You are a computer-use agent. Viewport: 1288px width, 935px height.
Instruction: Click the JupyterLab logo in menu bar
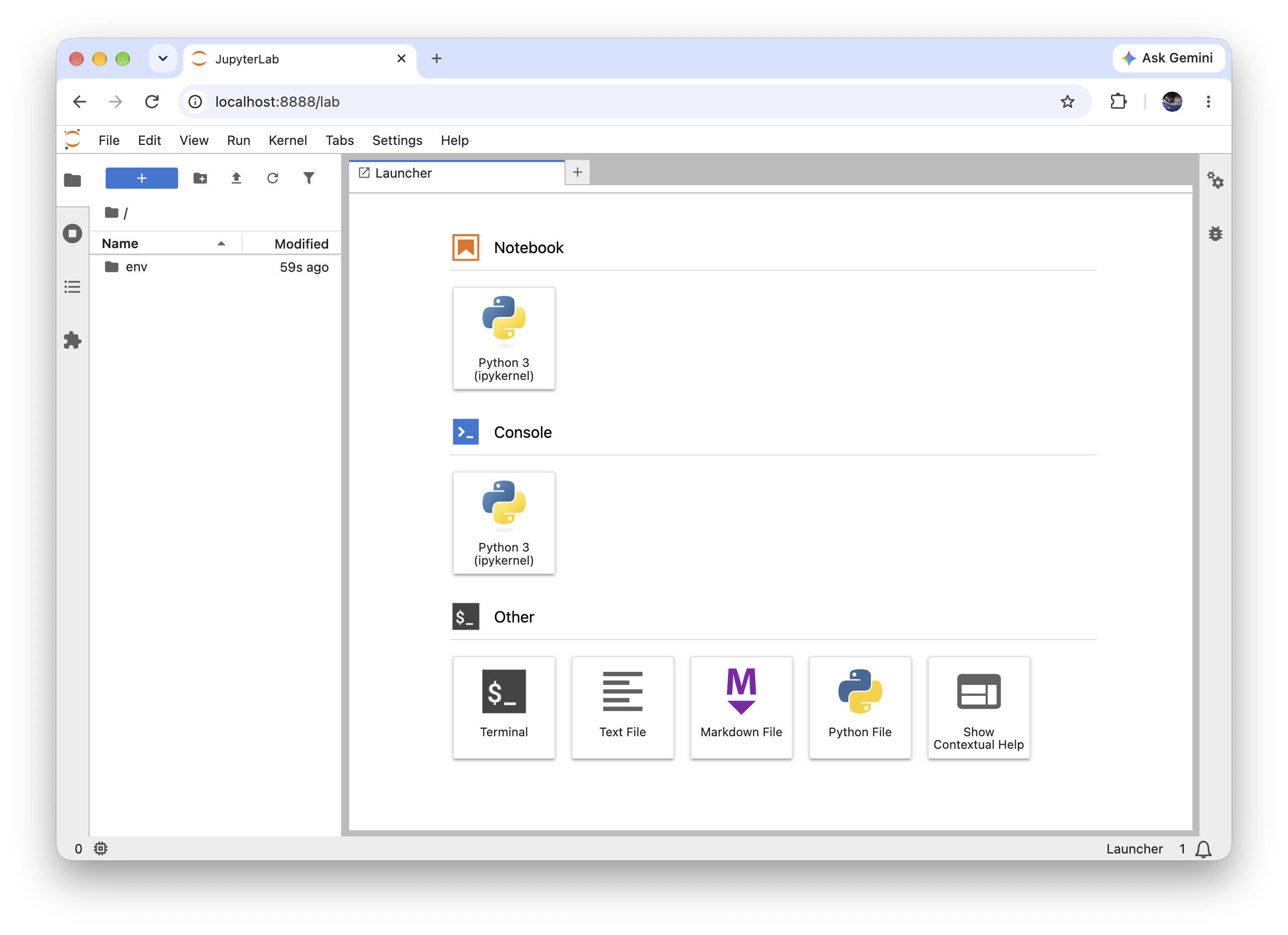tap(72, 140)
